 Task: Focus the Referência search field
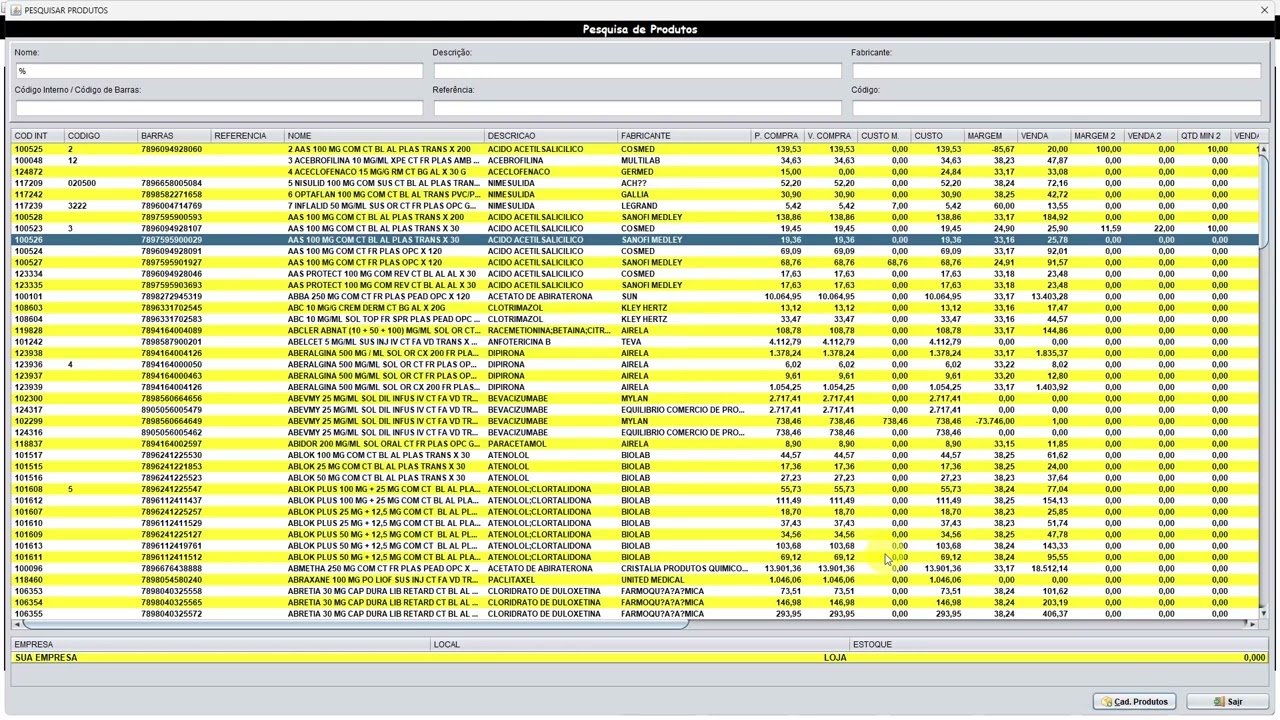pos(637,108)
